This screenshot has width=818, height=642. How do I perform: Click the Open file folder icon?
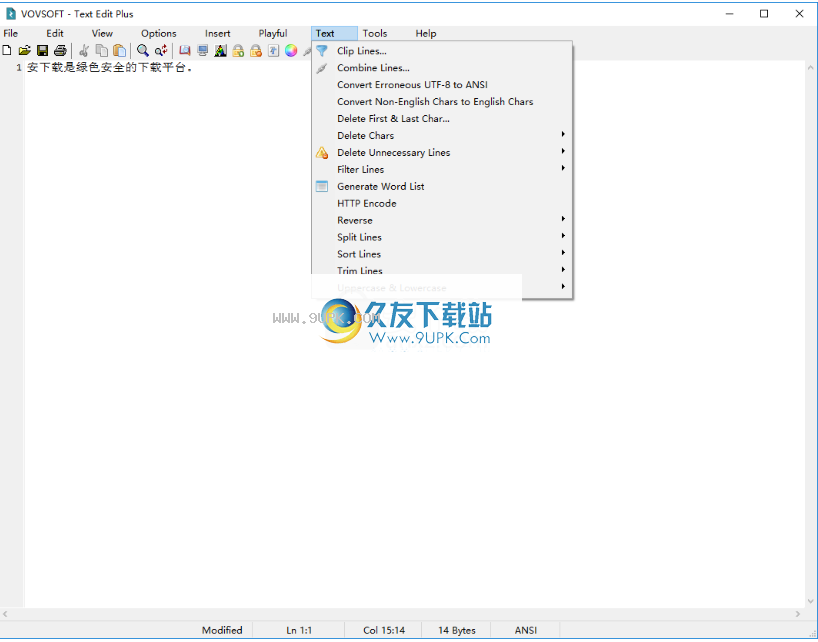click(x=25, y=51)
